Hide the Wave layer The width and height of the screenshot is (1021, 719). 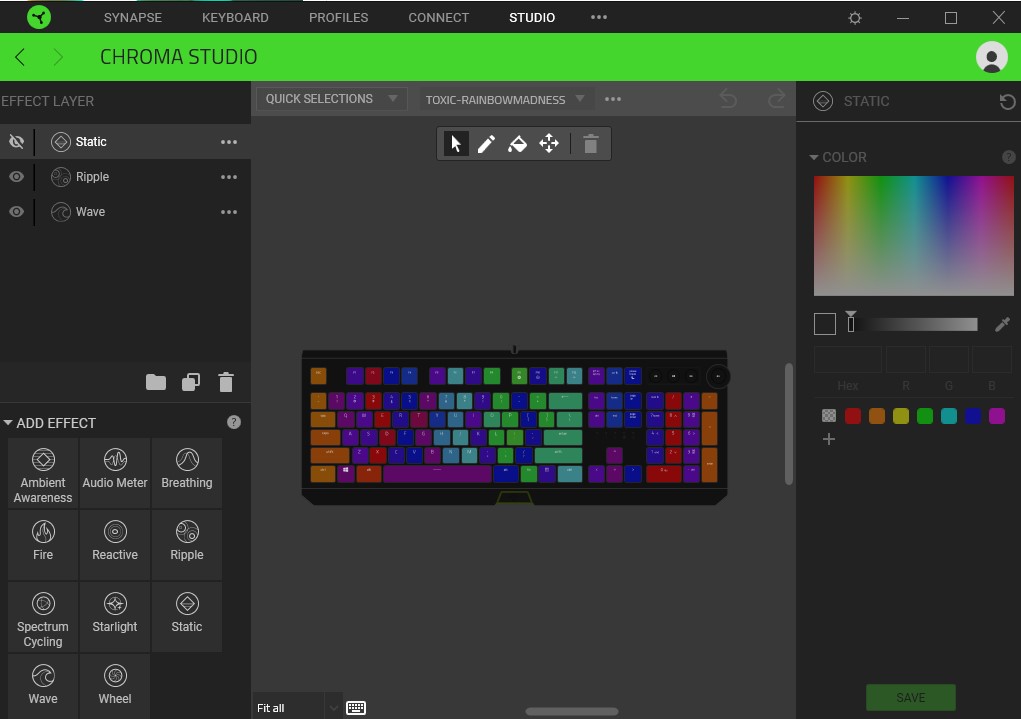tap(16, 212)
